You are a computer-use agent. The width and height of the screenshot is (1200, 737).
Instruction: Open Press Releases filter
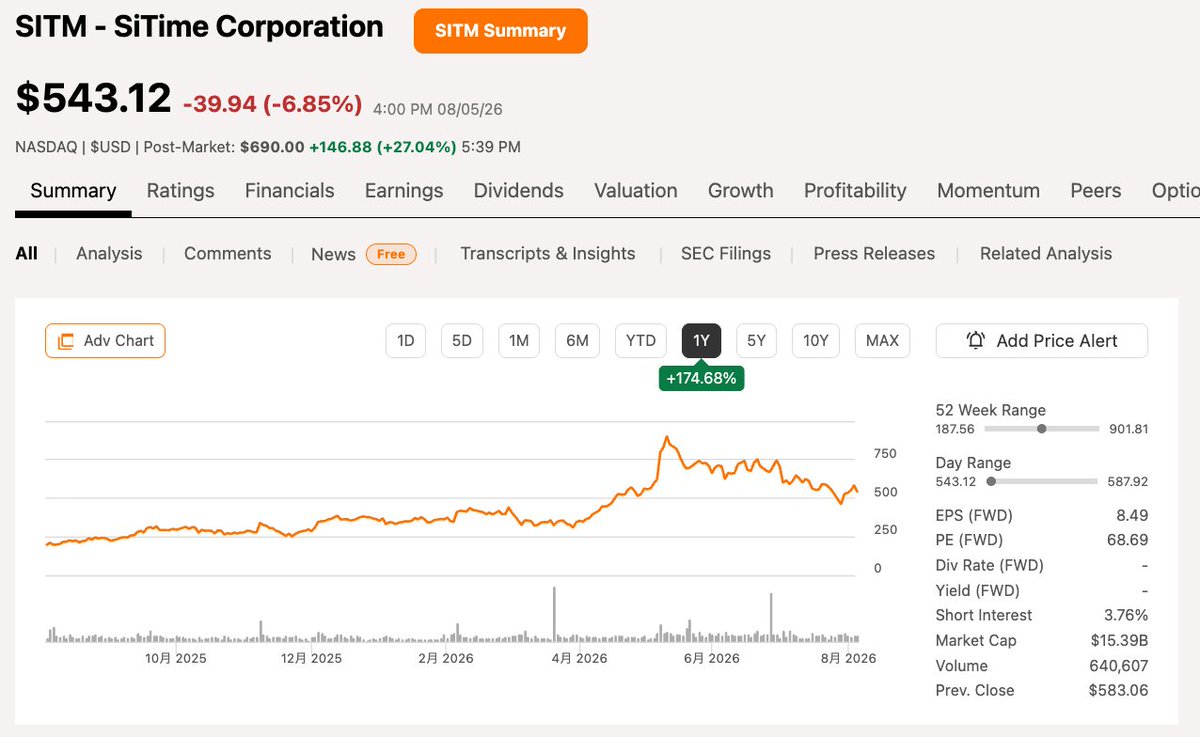[874, 254]
